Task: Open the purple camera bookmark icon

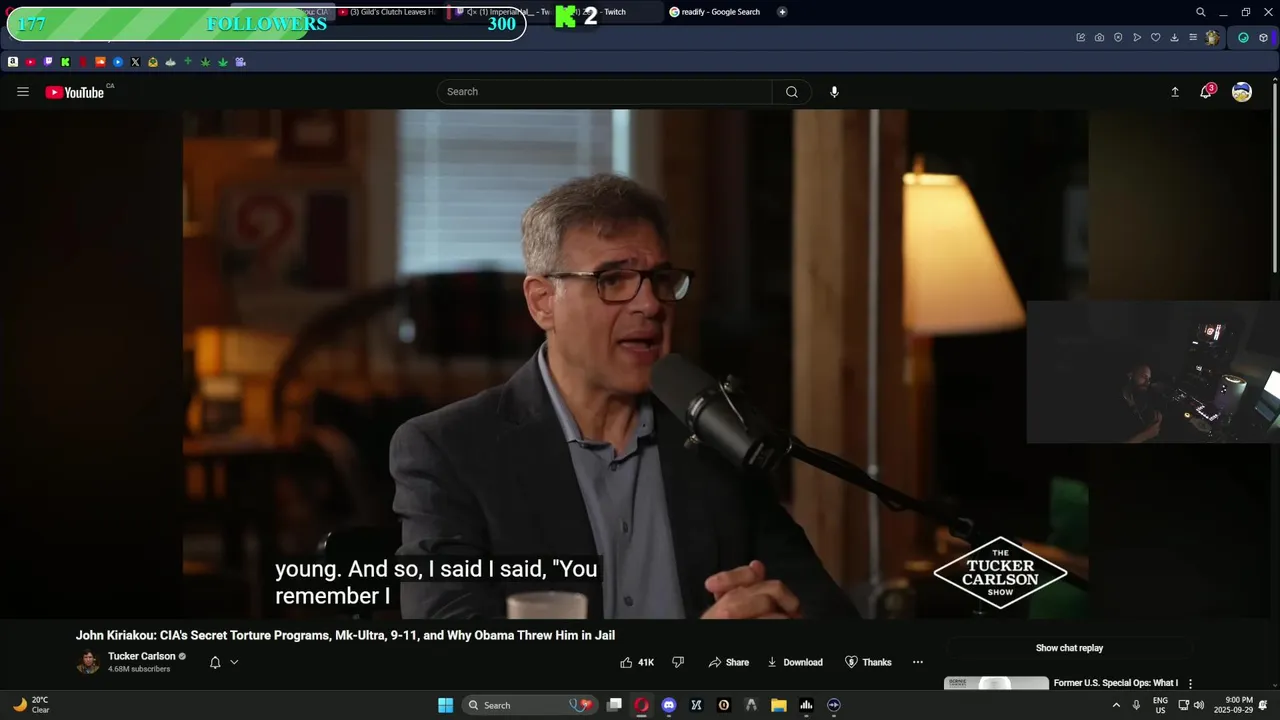Action: [240, 62]
